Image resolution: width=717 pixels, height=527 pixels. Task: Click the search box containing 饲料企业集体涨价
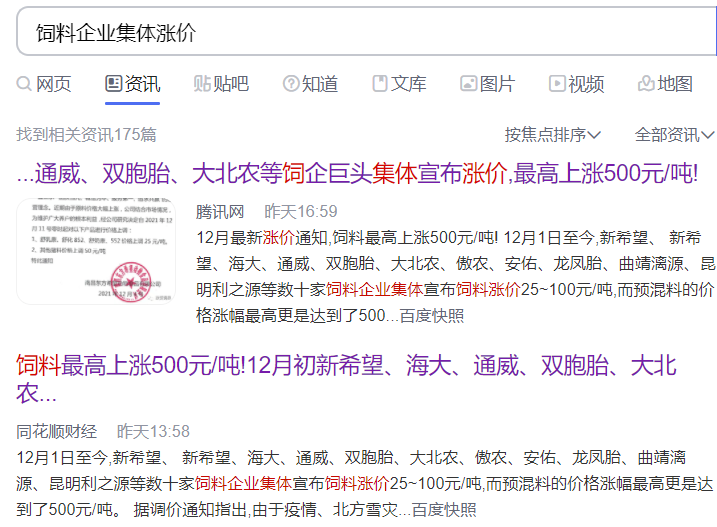366,32
